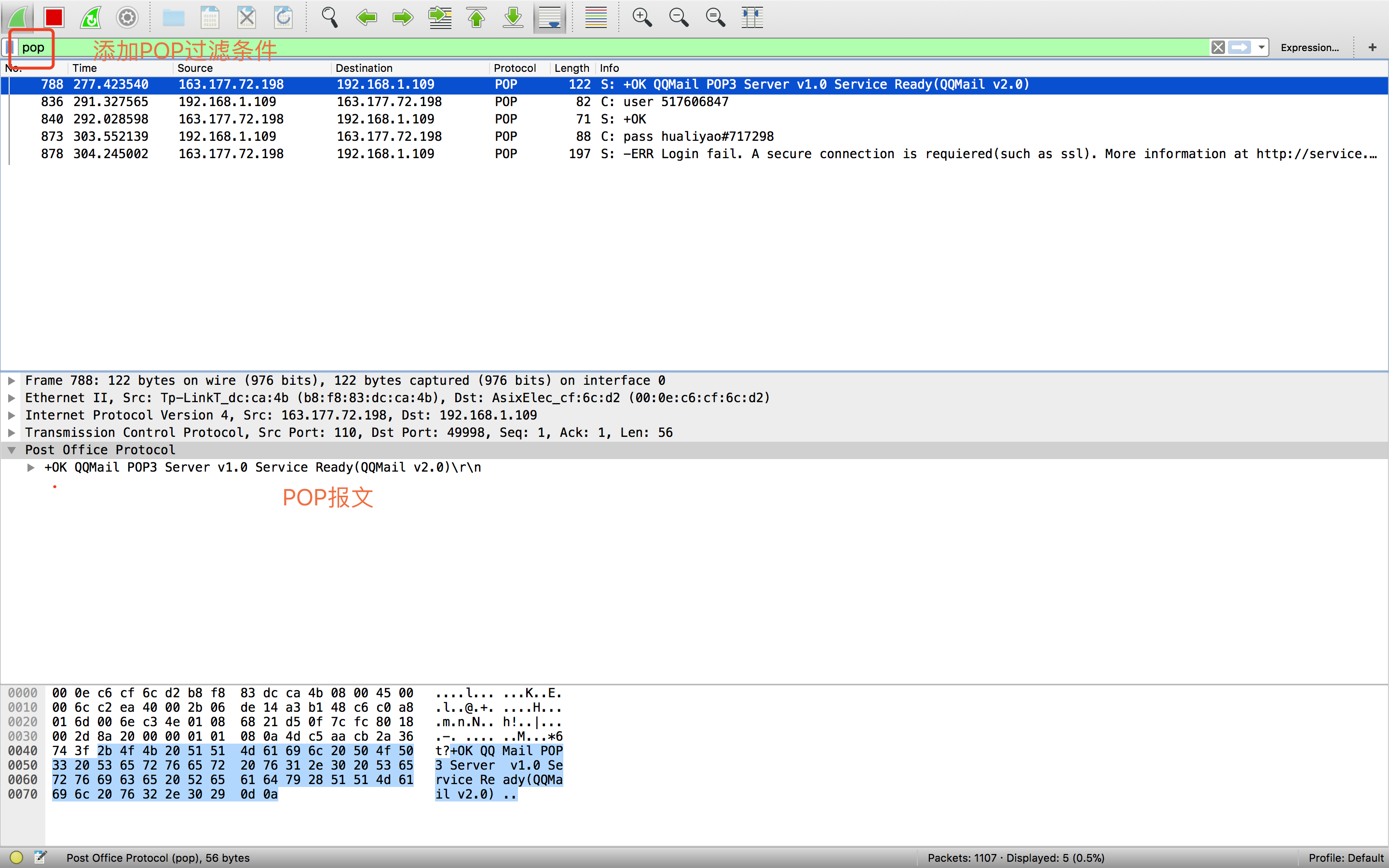
Task: Open capture options gear icon
Action: coord(127,17)
